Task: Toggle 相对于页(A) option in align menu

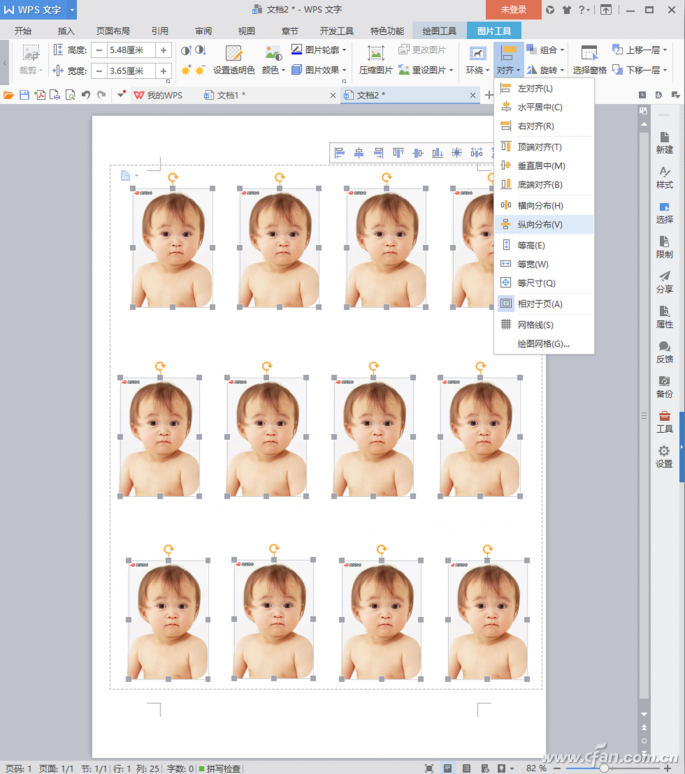Action: coord(539,304)
